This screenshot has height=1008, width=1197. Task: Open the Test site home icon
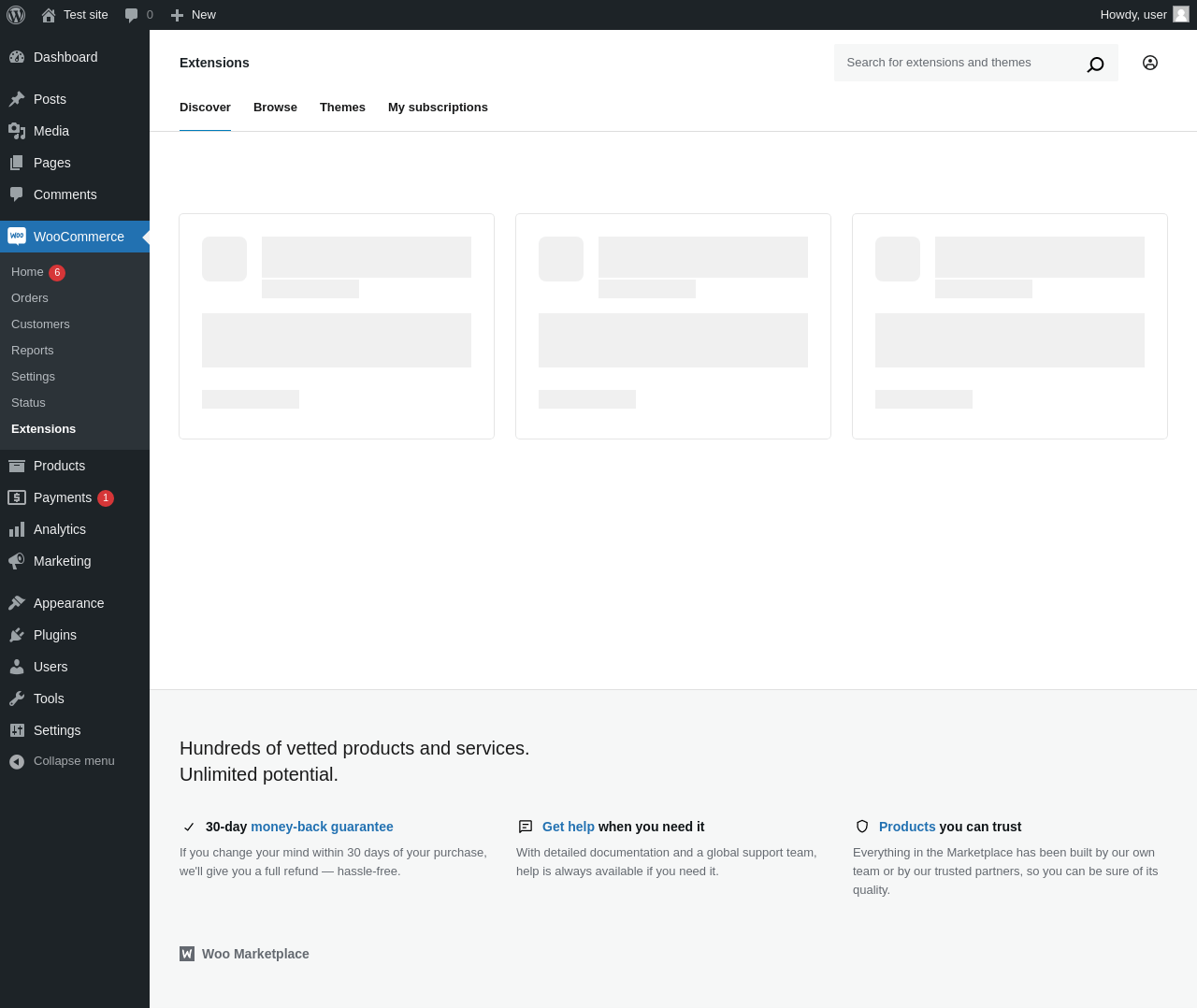click(49, 15)
